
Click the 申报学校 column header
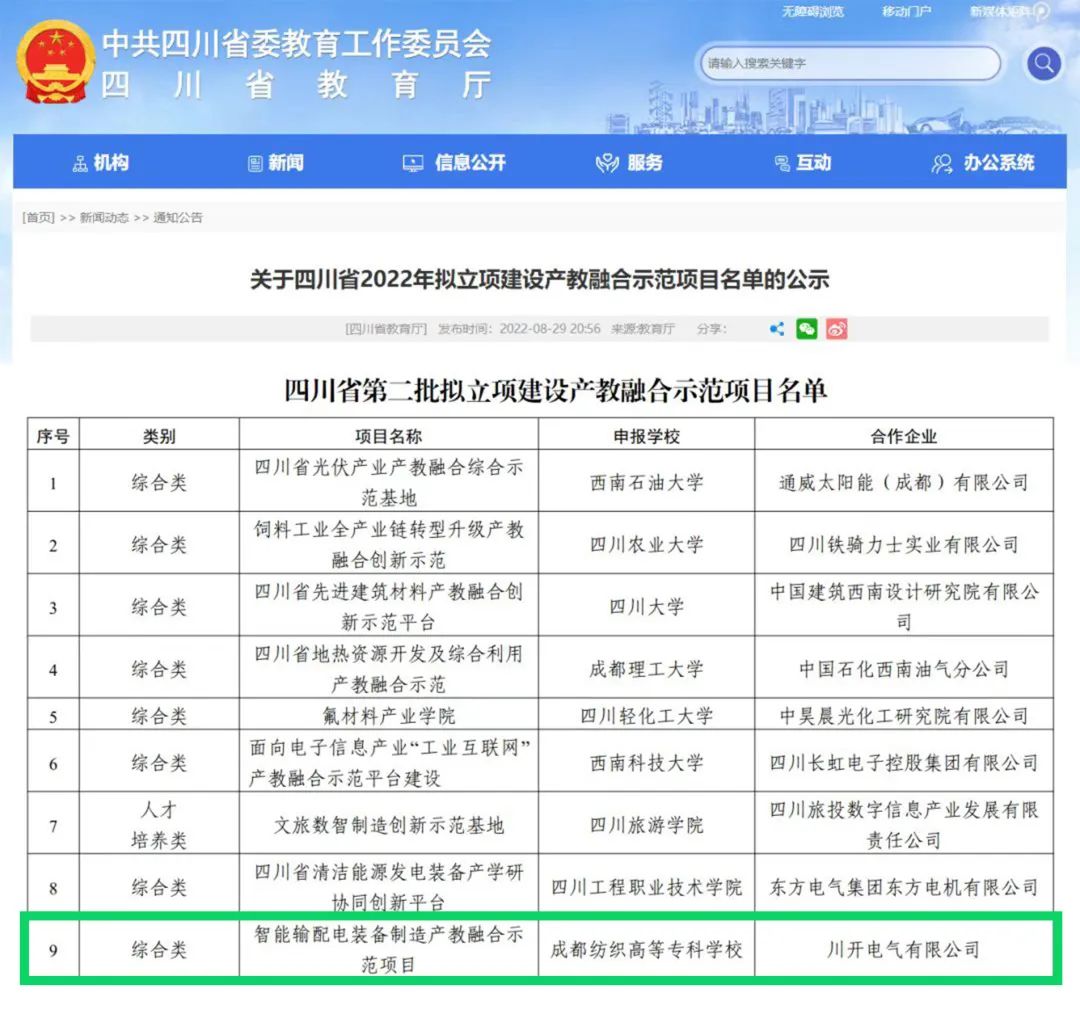[646, 436]
